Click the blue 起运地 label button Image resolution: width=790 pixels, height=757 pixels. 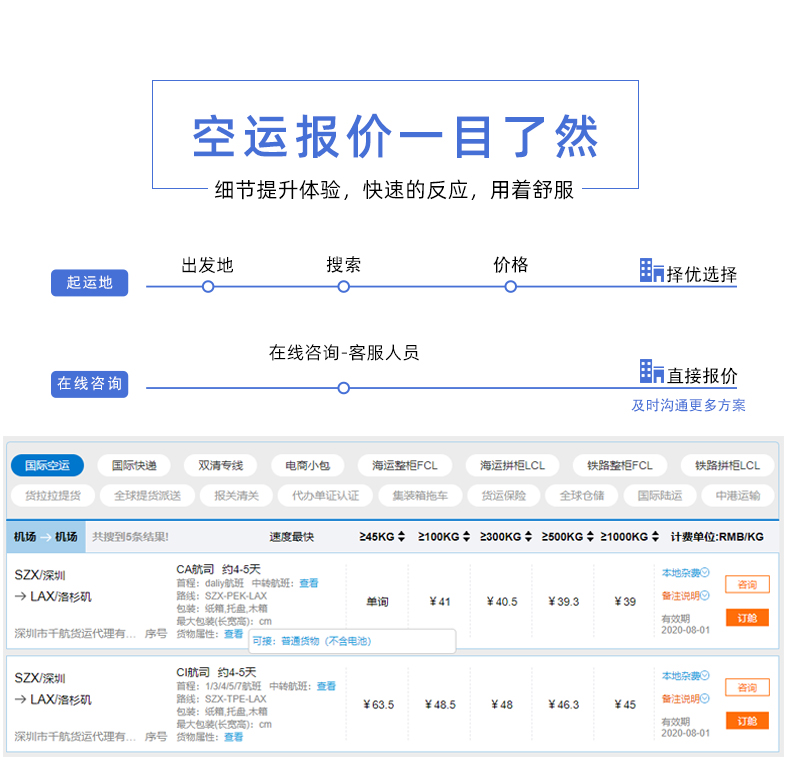[89, 283]
